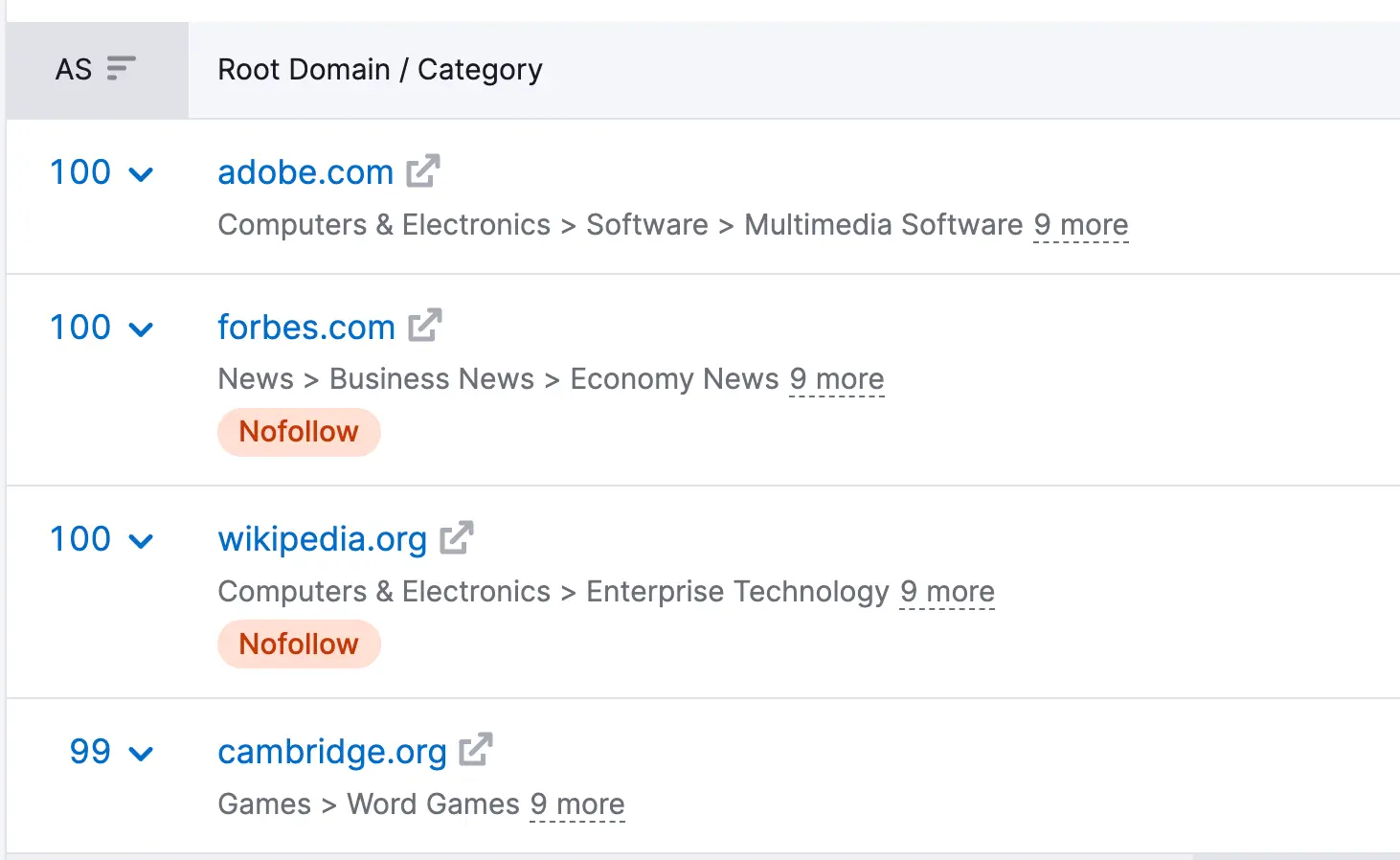Show 9 more categories for adobe.com
This screenshot has width=1400, height=860.
tap(1081, 225)
